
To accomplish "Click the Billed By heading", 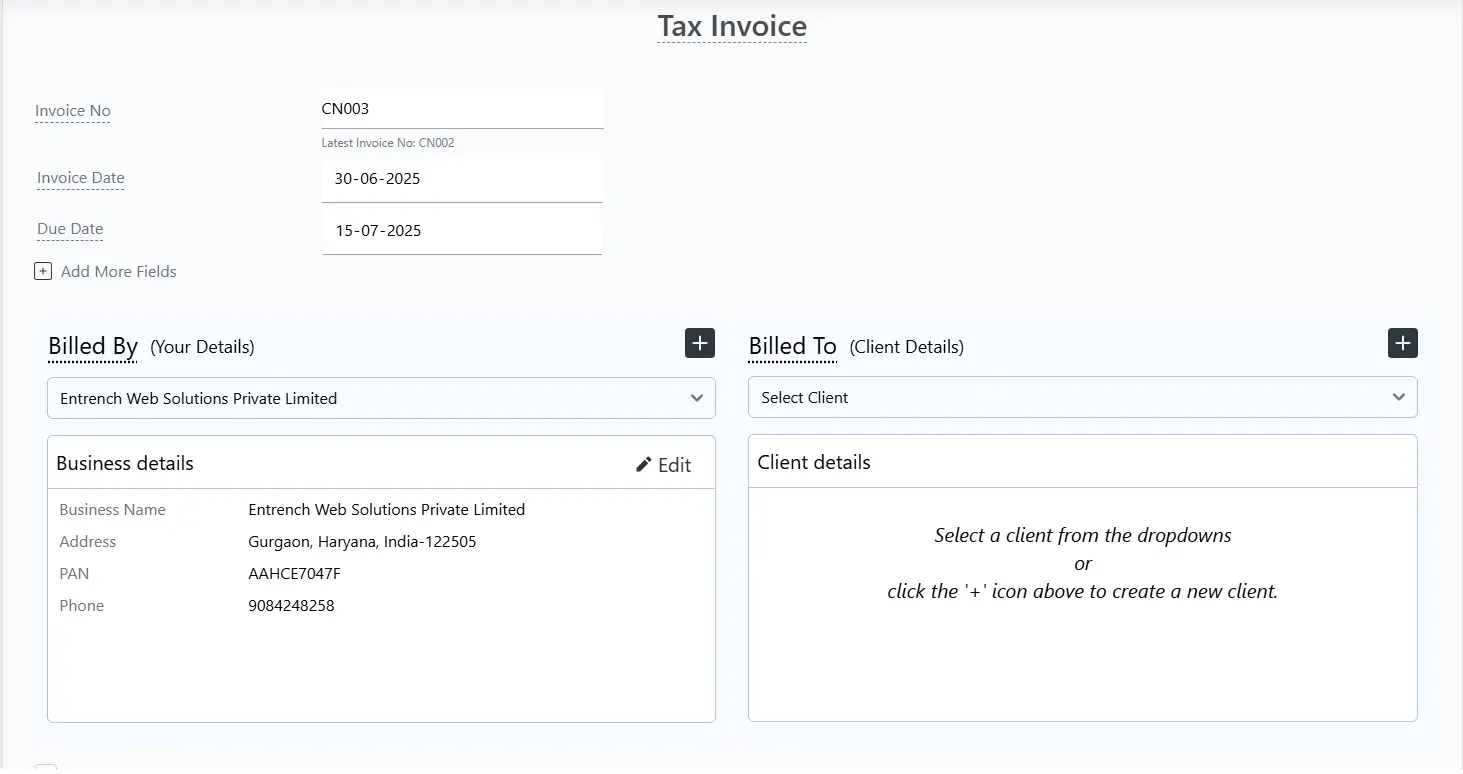I will [x=93, y=346].
